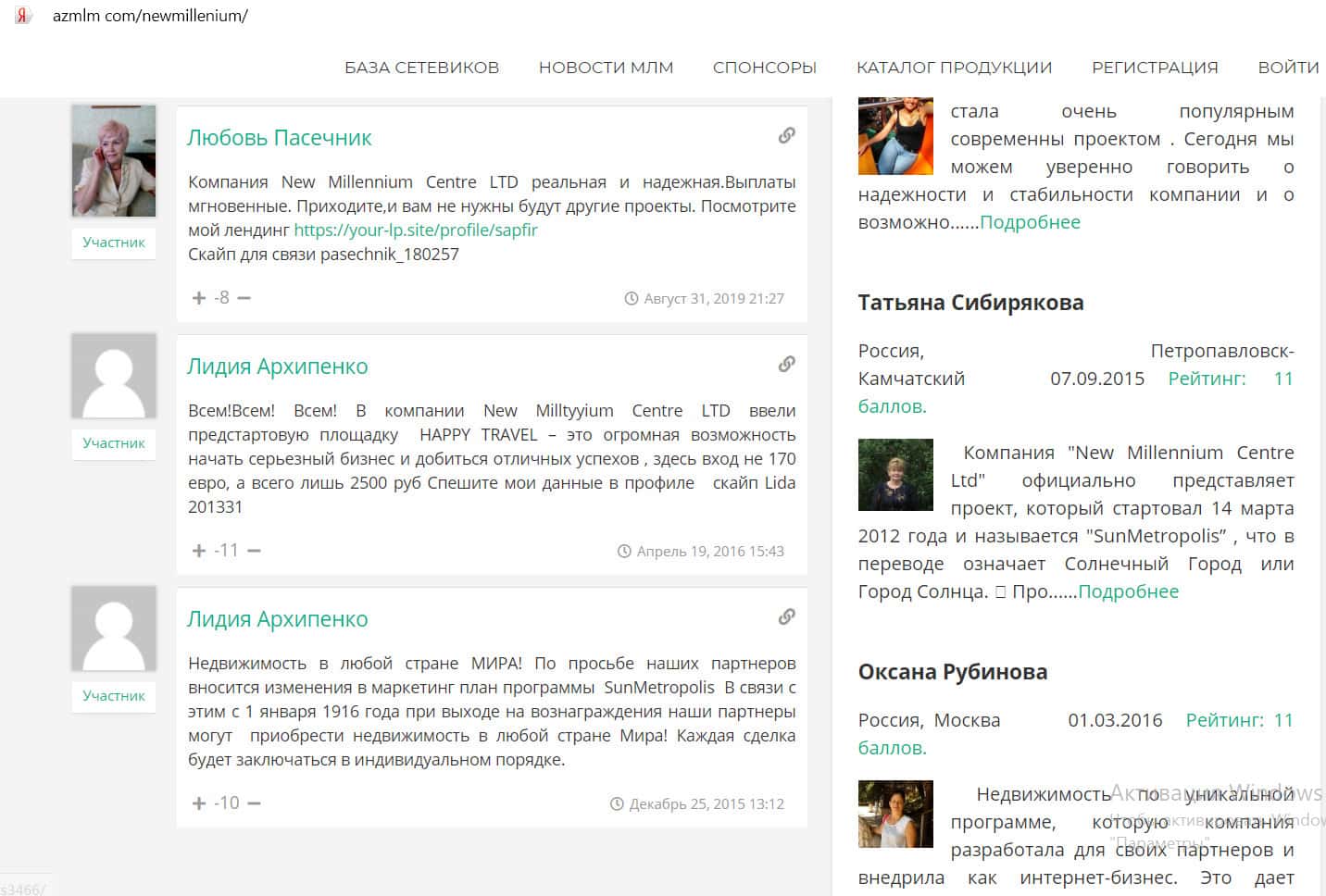Screen dimensions: 1326x896
Task: Click the -11 rating score
Action: pos(226,551)
